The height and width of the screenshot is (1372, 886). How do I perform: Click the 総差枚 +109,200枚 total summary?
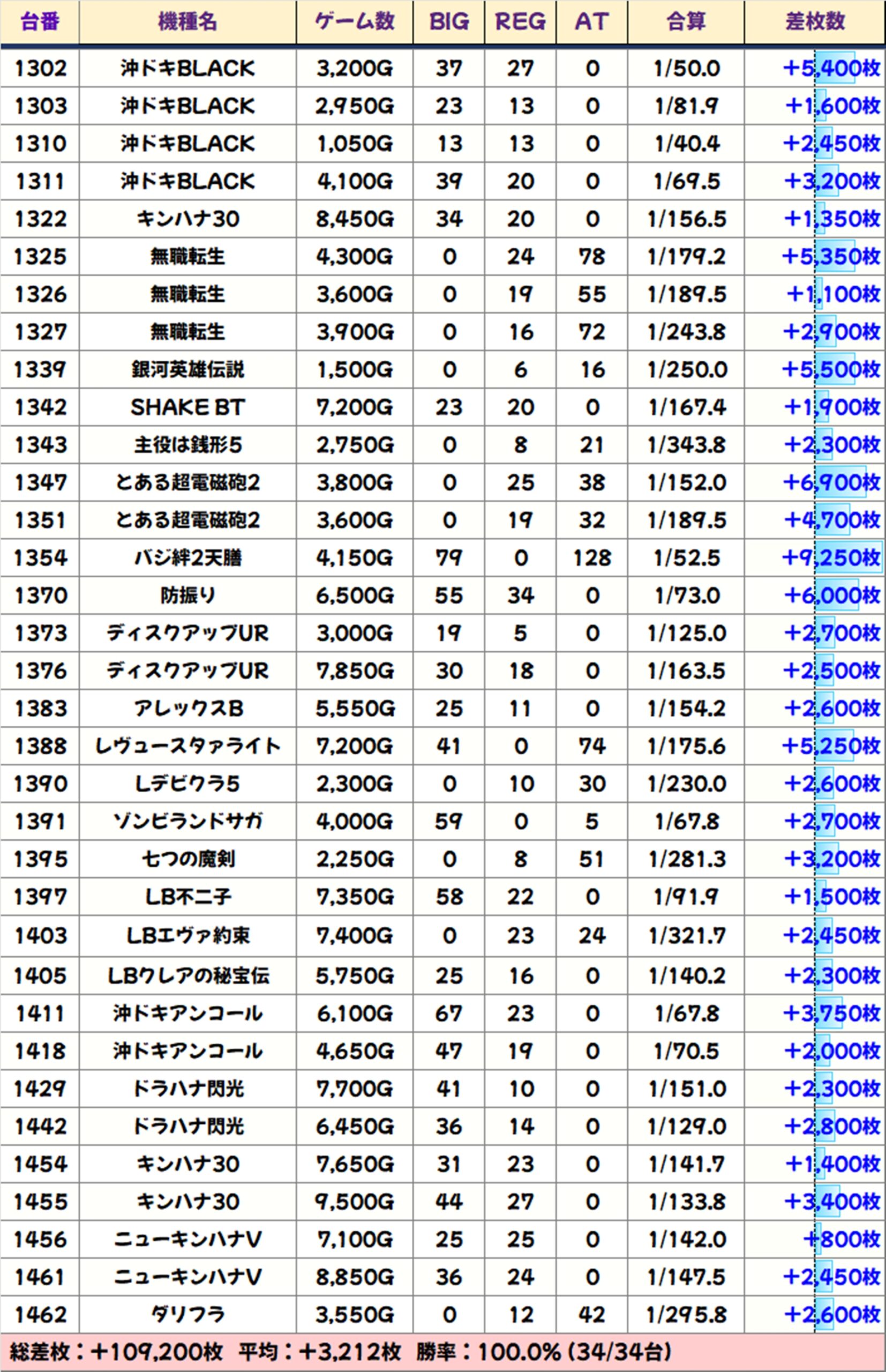click(116, 1352)
